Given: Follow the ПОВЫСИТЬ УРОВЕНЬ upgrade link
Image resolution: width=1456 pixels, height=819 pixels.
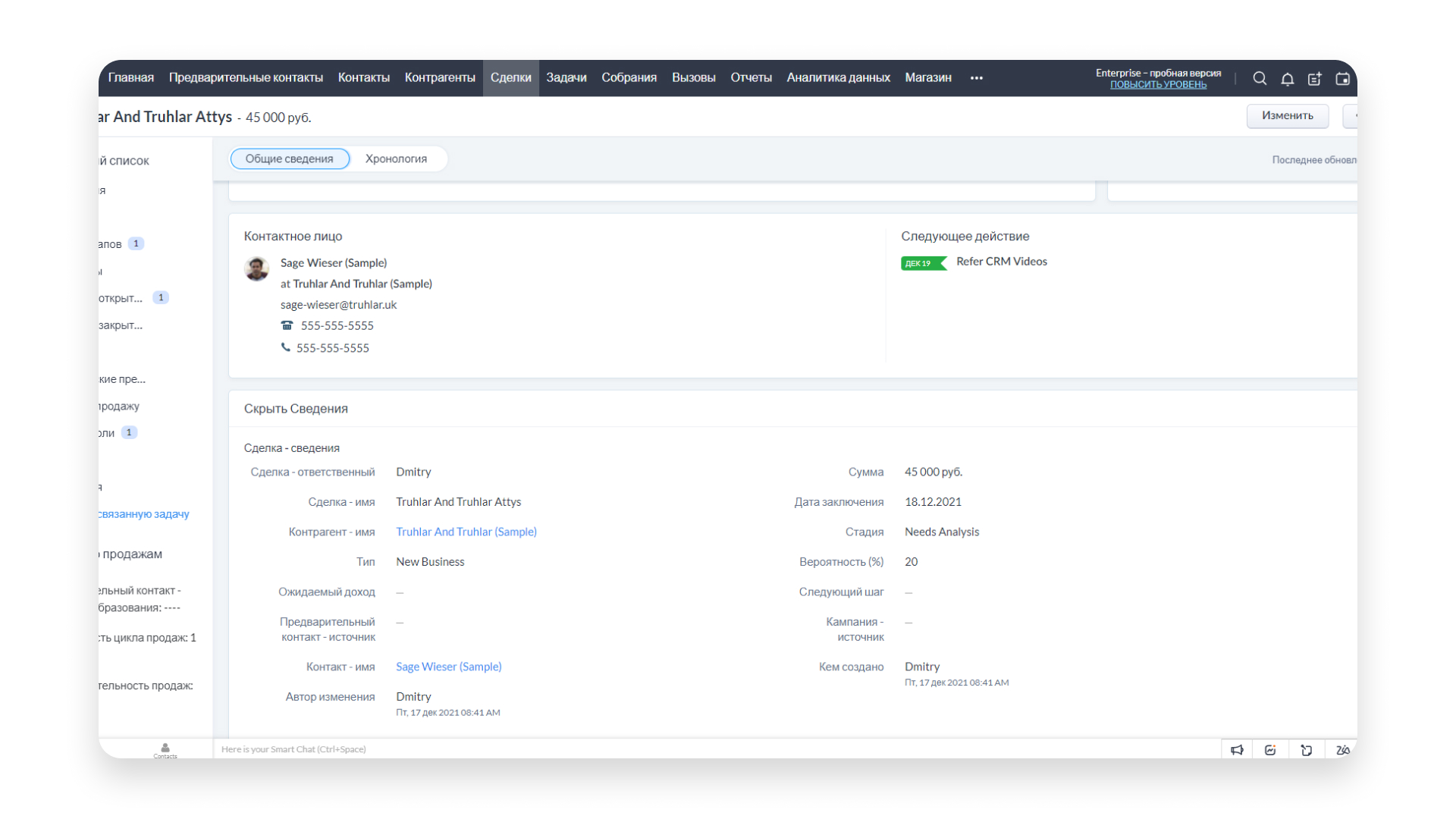Looking at the screenshot, I should click(1158, 85).
